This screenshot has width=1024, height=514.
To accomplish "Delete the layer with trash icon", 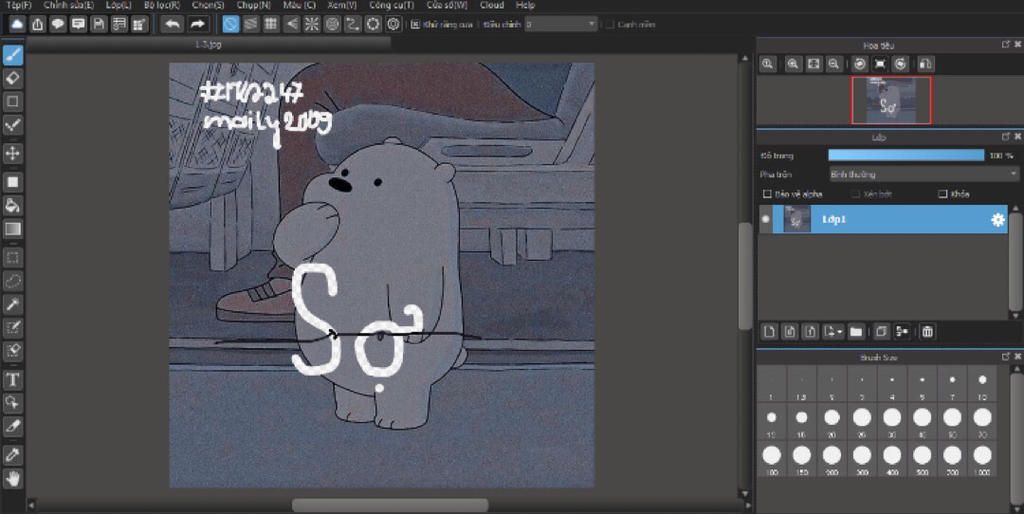I will (927, 332).
